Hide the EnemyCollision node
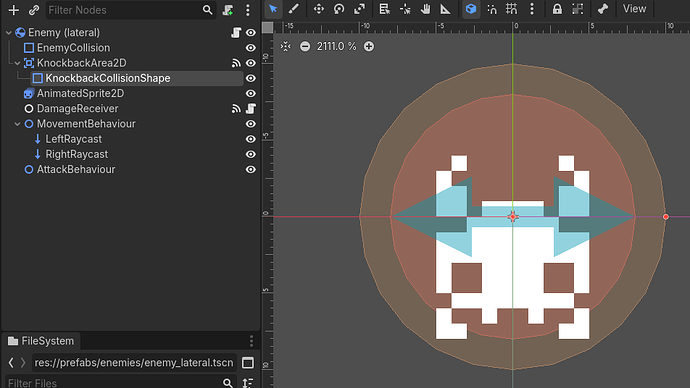The image size is (690, 388). point(251,48)
